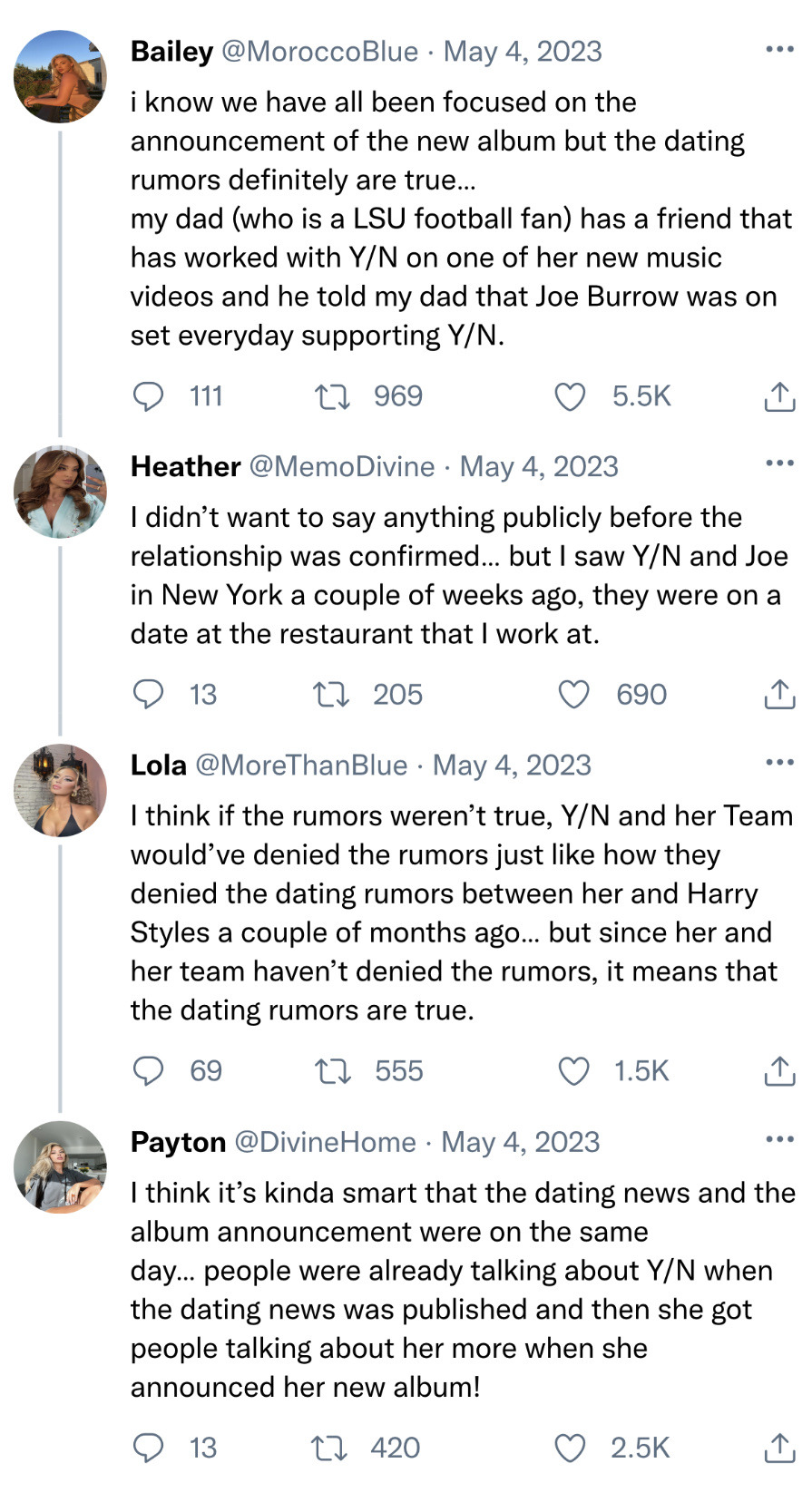Open more options on Heather's tweet

pos(779,463)
